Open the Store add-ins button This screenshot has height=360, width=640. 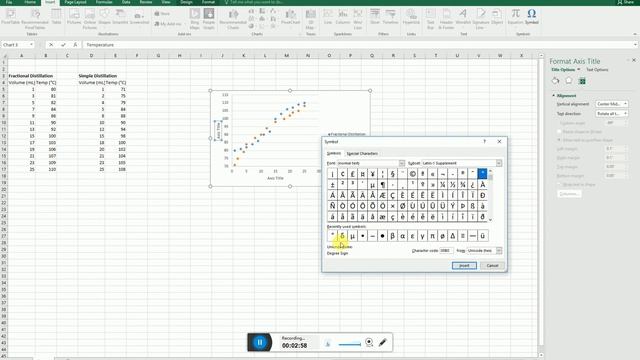pyautogui.click(x=162, y=13)
